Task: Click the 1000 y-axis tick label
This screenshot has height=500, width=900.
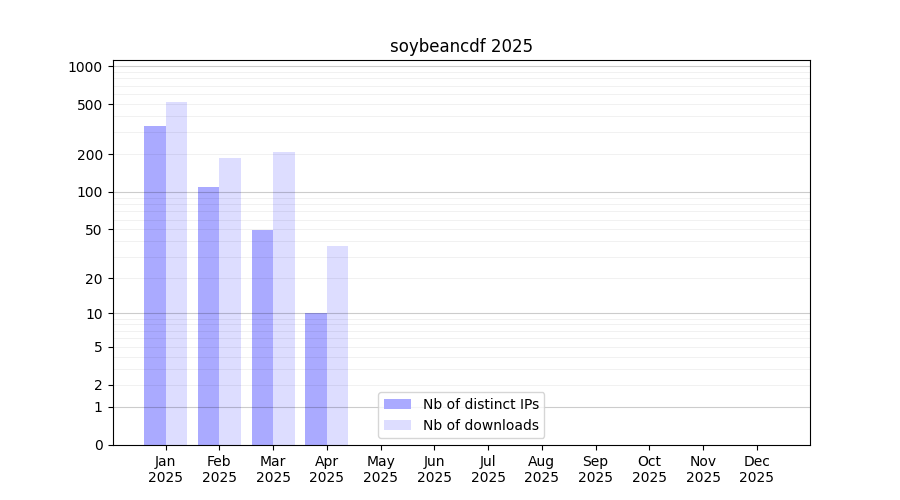Action: pos(85,67)
